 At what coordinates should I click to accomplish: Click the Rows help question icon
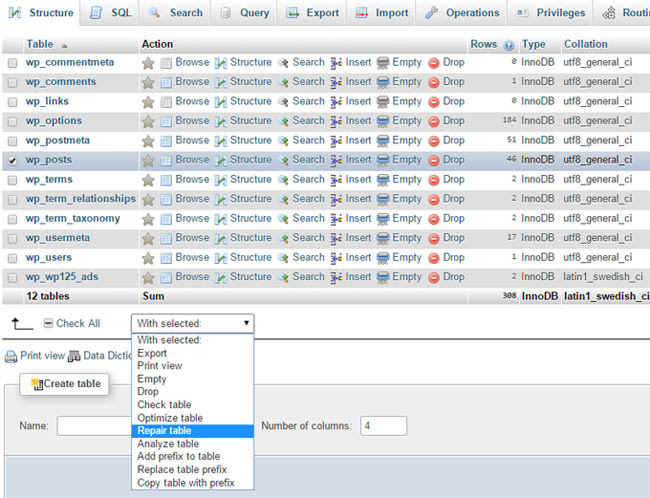point(509,45)
